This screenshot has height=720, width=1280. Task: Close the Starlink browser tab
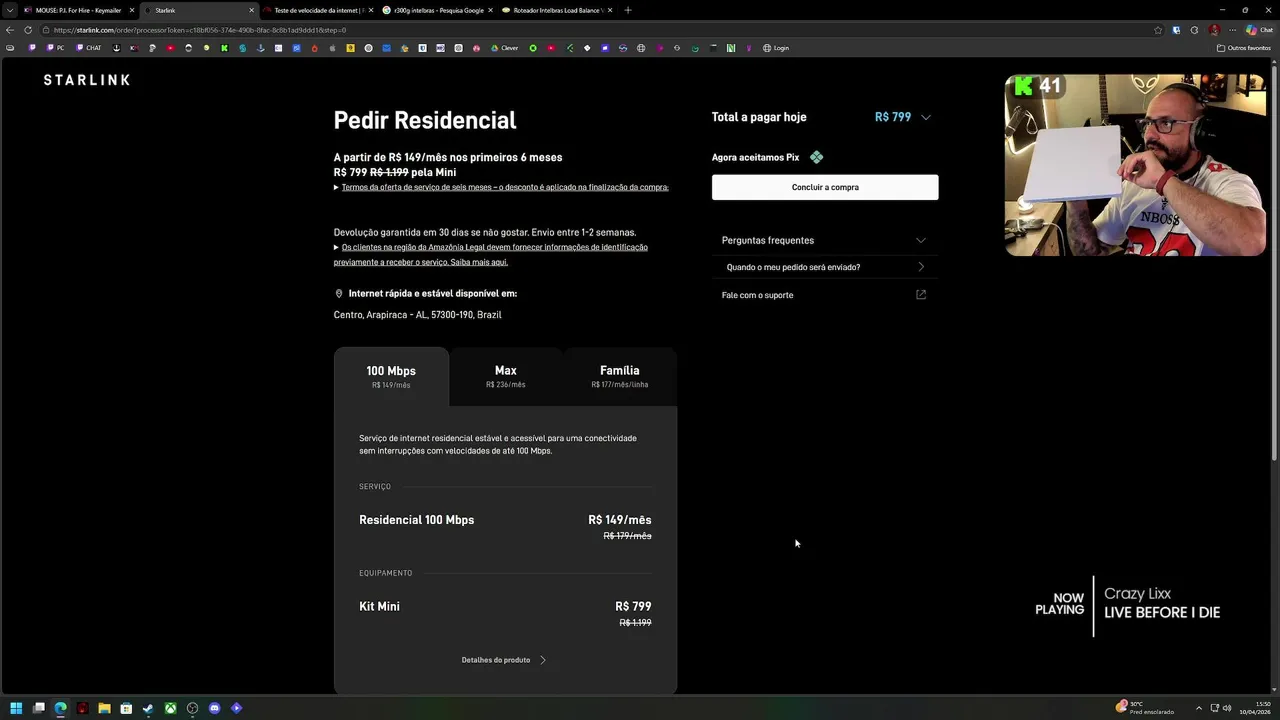pyautogui.click(x=251, y=10)
